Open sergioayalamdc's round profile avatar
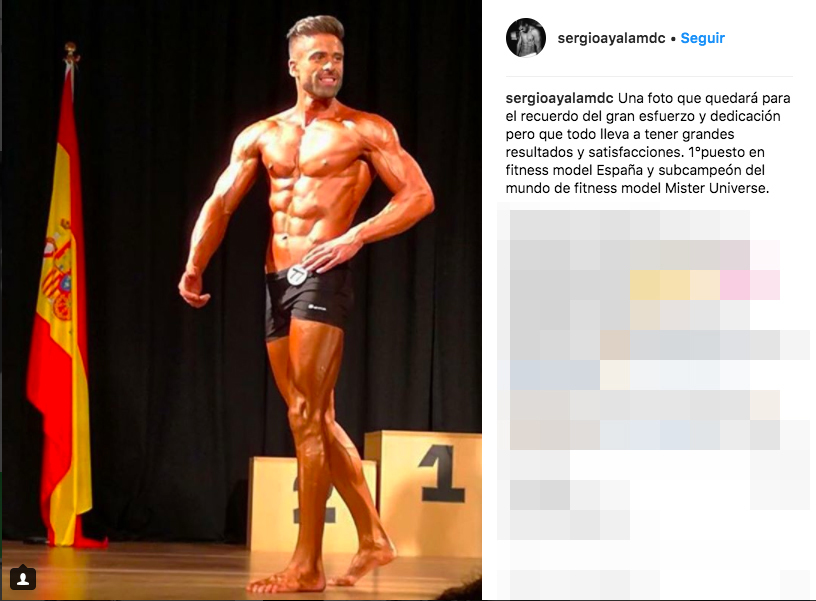This screenshot has width=816, height=601. (526, 37)
